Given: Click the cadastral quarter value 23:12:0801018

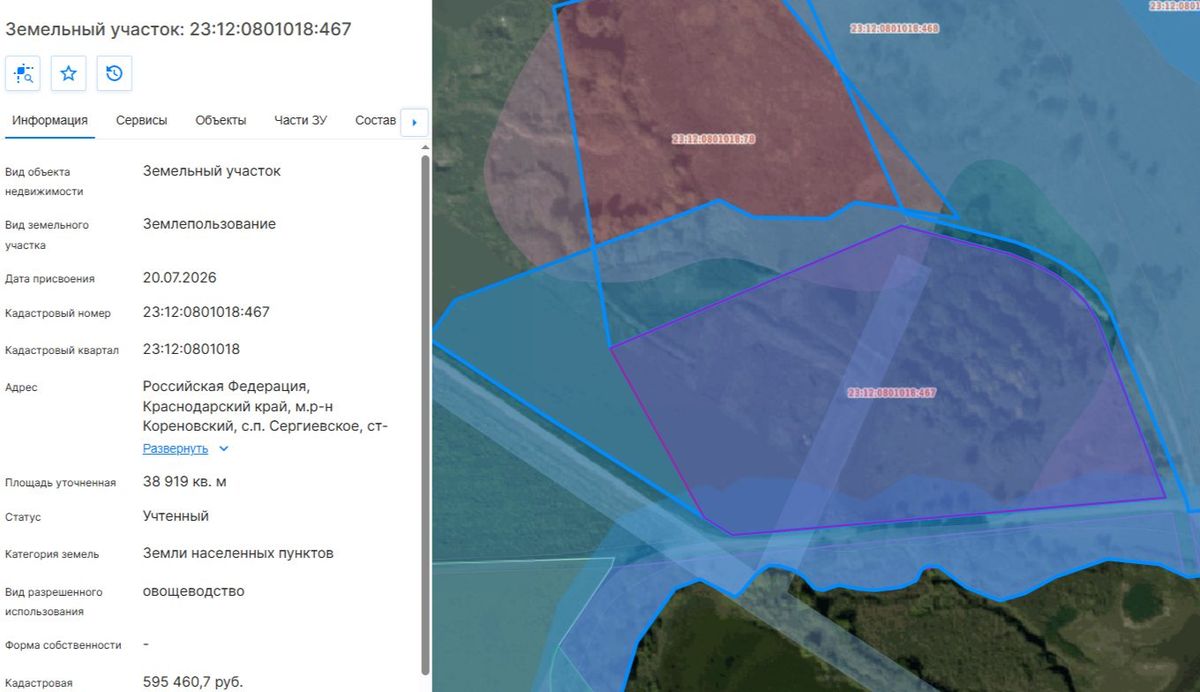Looking at the screenshot, I should (x=191, y=349).
